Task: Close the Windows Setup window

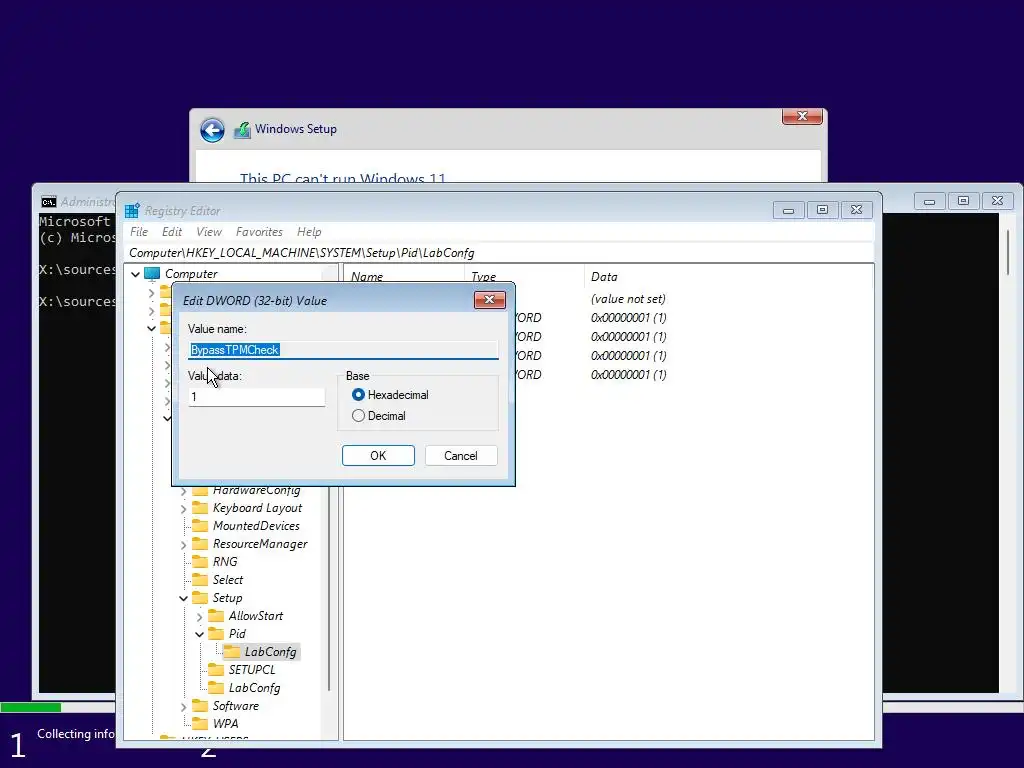Action: pyautogui.click(x=802, y=116)
